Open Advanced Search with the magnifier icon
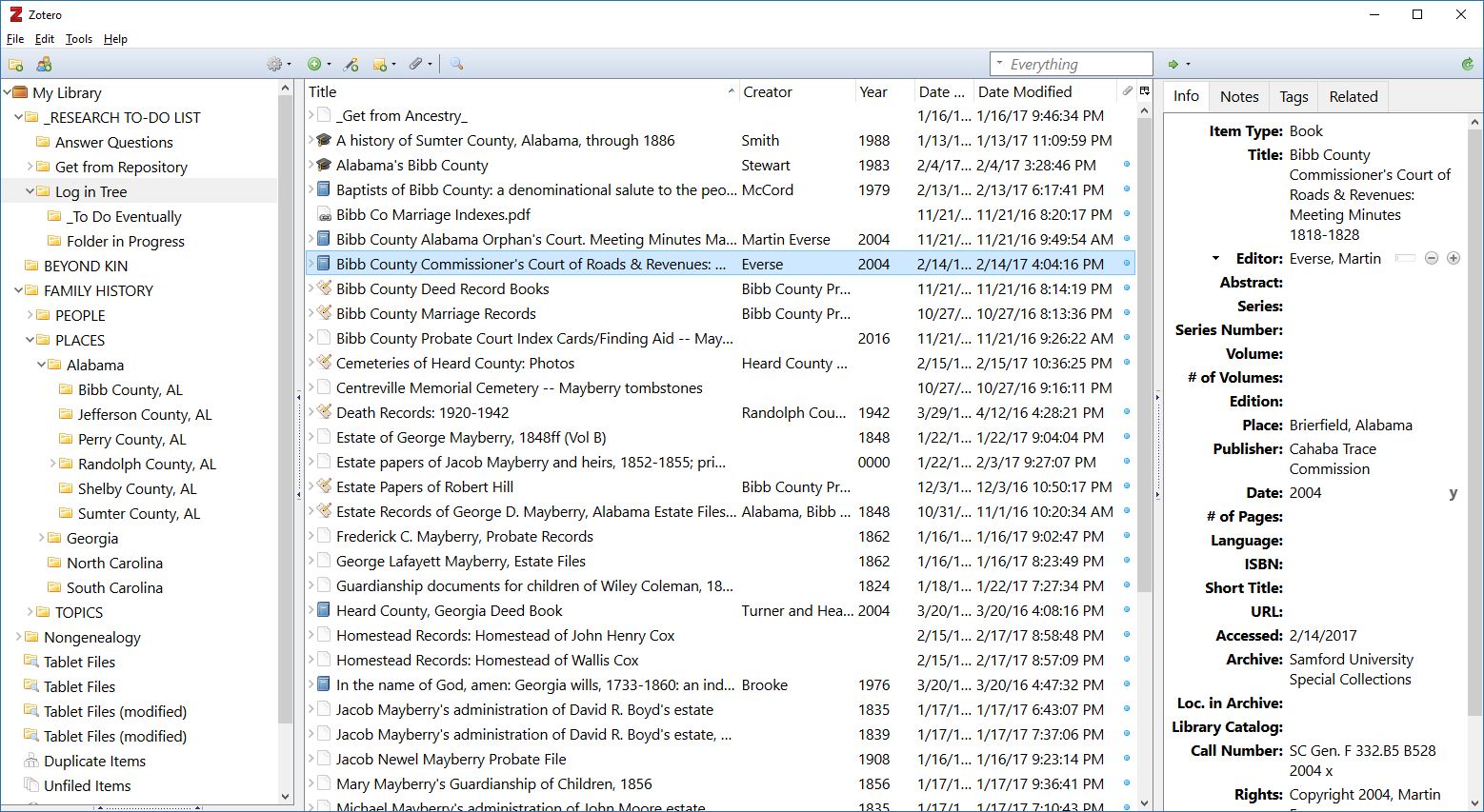This screenshot has width=1484, height=812. (456, 65)
